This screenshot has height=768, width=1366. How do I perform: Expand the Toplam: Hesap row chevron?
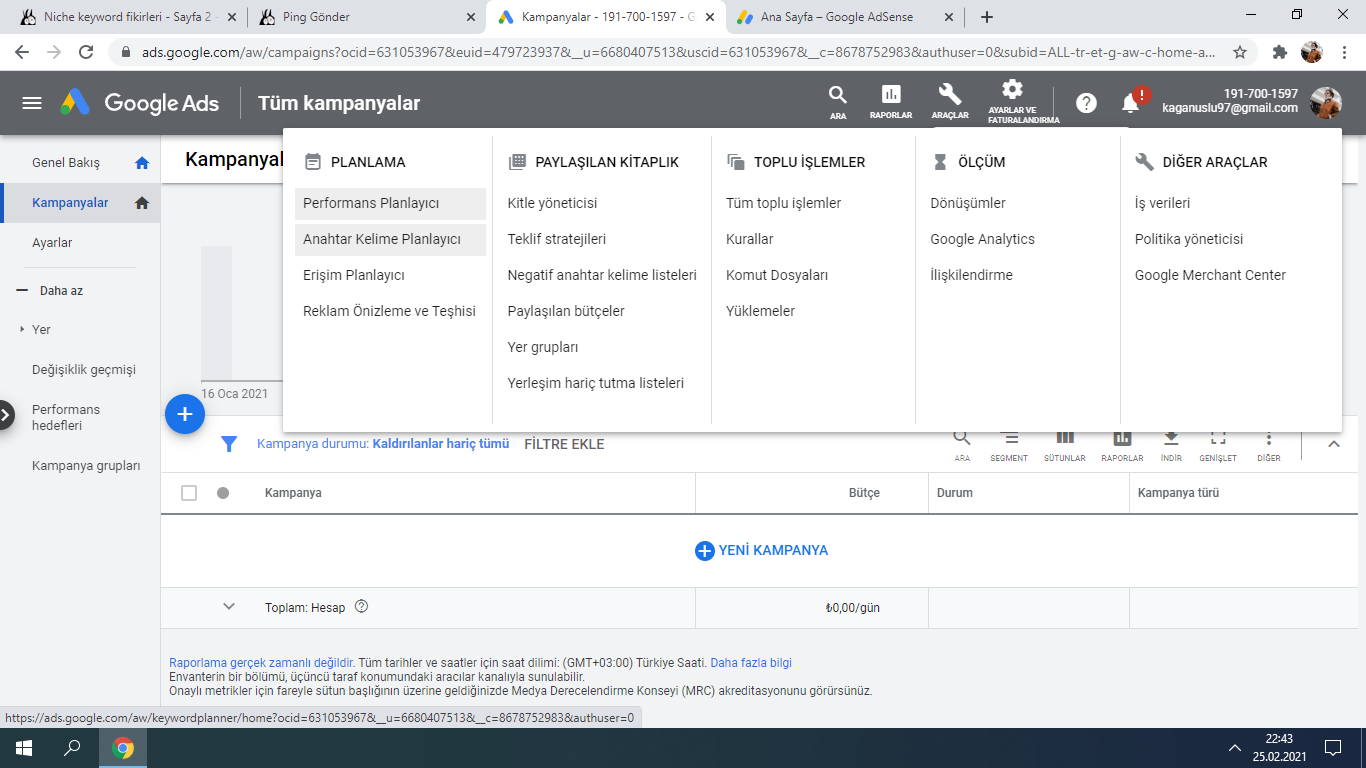click(x=229, y=606)
